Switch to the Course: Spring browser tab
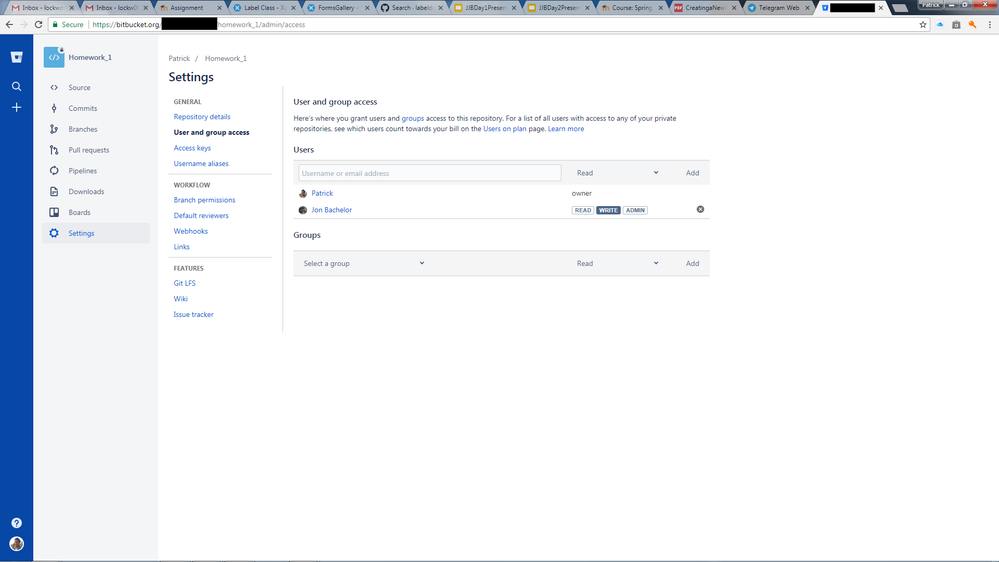The width and height of the screenshot is (999, 562). 631,8
